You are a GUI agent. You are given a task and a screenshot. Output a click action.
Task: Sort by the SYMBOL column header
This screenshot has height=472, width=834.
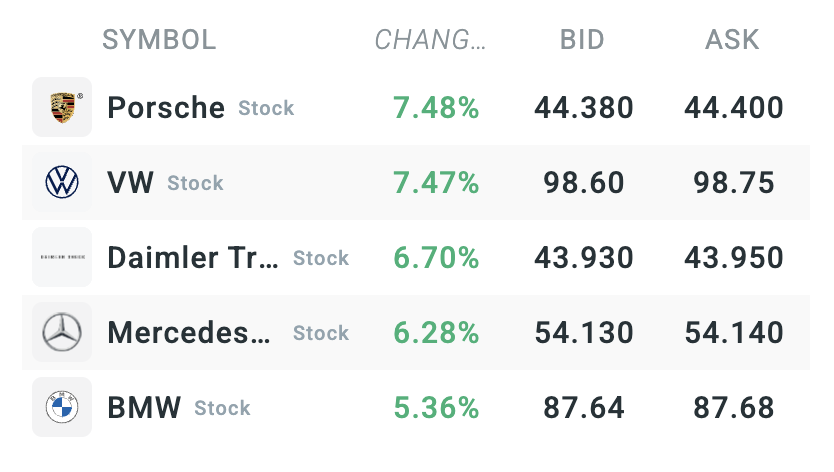click(159, 40)
